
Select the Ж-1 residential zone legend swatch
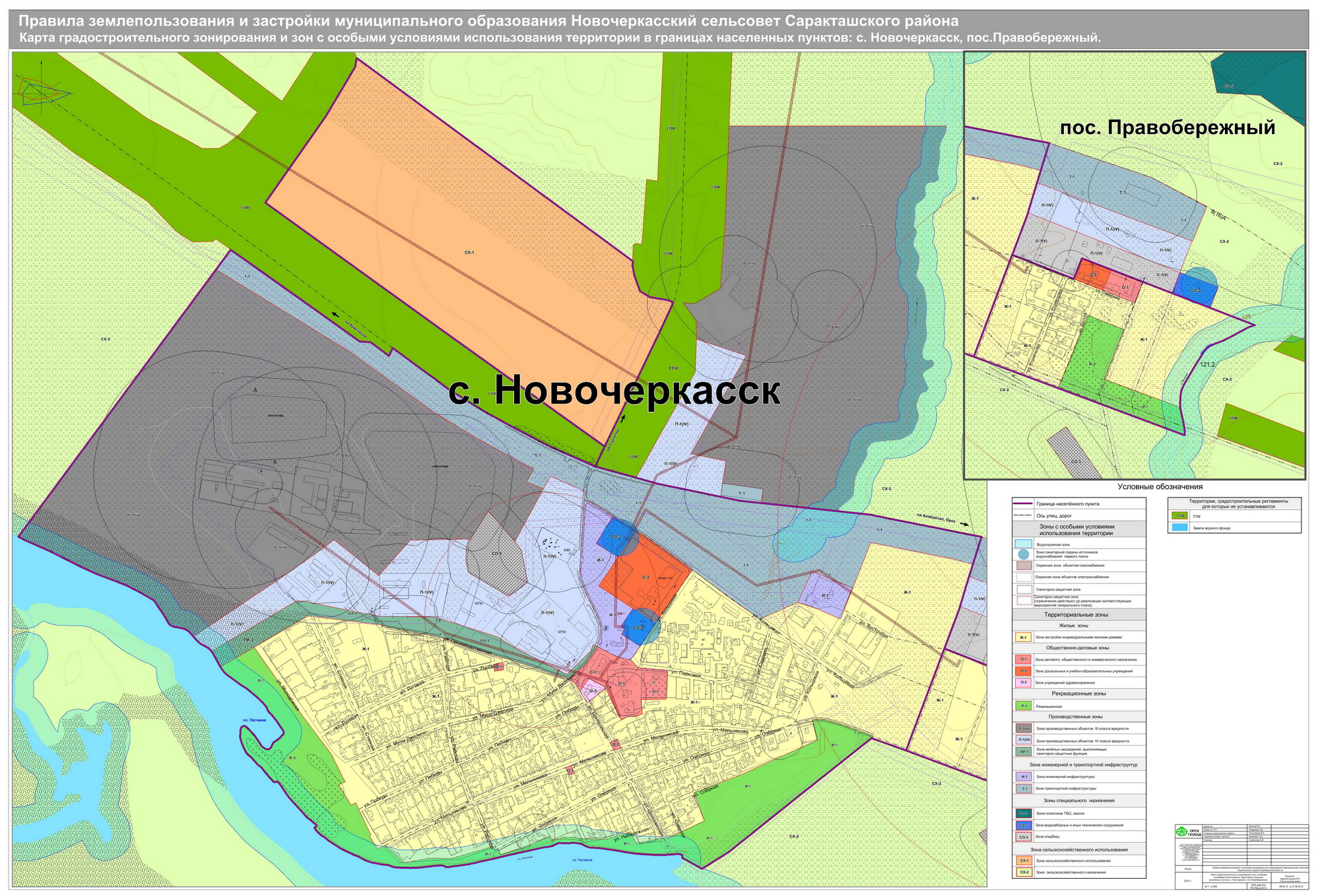coord(1024,637)
